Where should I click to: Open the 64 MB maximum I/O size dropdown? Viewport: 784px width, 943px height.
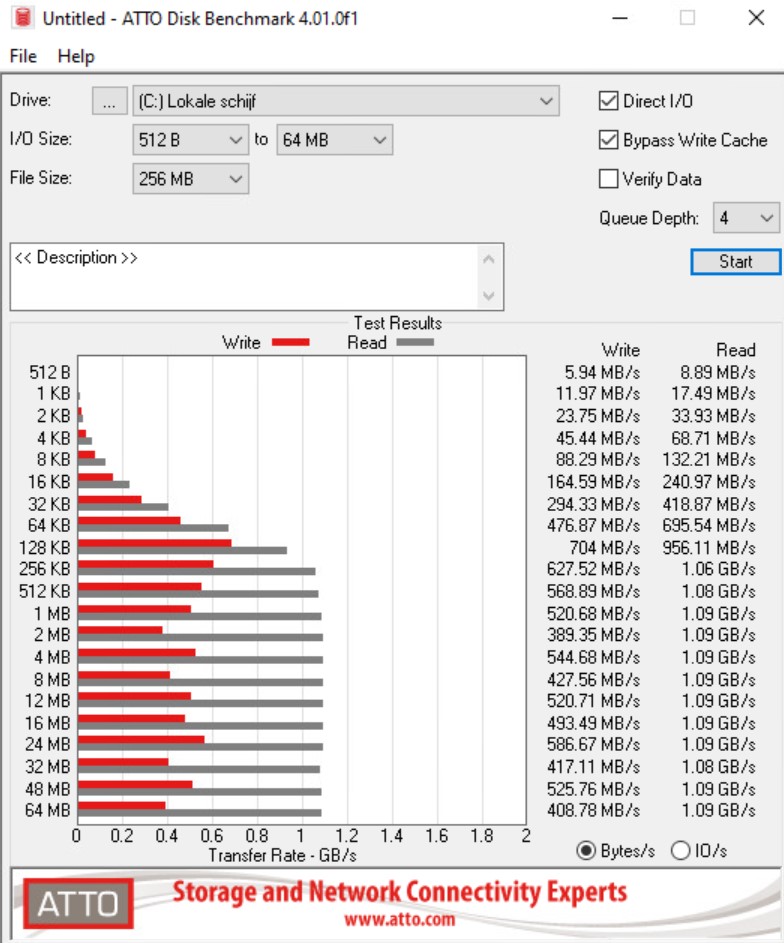pos(334,140)
